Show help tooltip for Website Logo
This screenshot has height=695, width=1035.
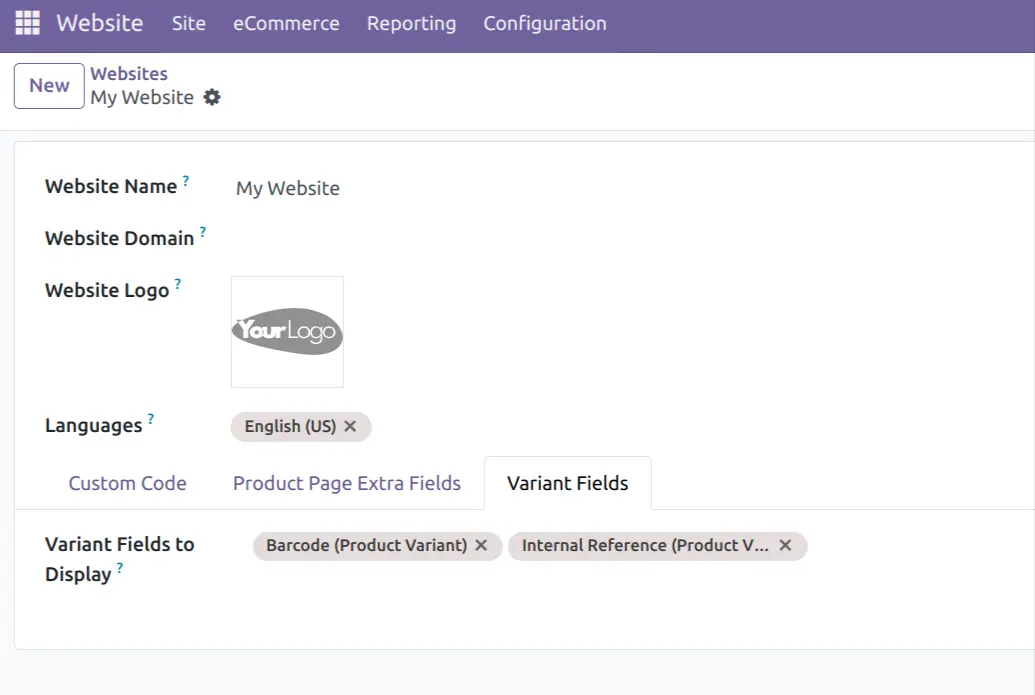coord(178,284)
